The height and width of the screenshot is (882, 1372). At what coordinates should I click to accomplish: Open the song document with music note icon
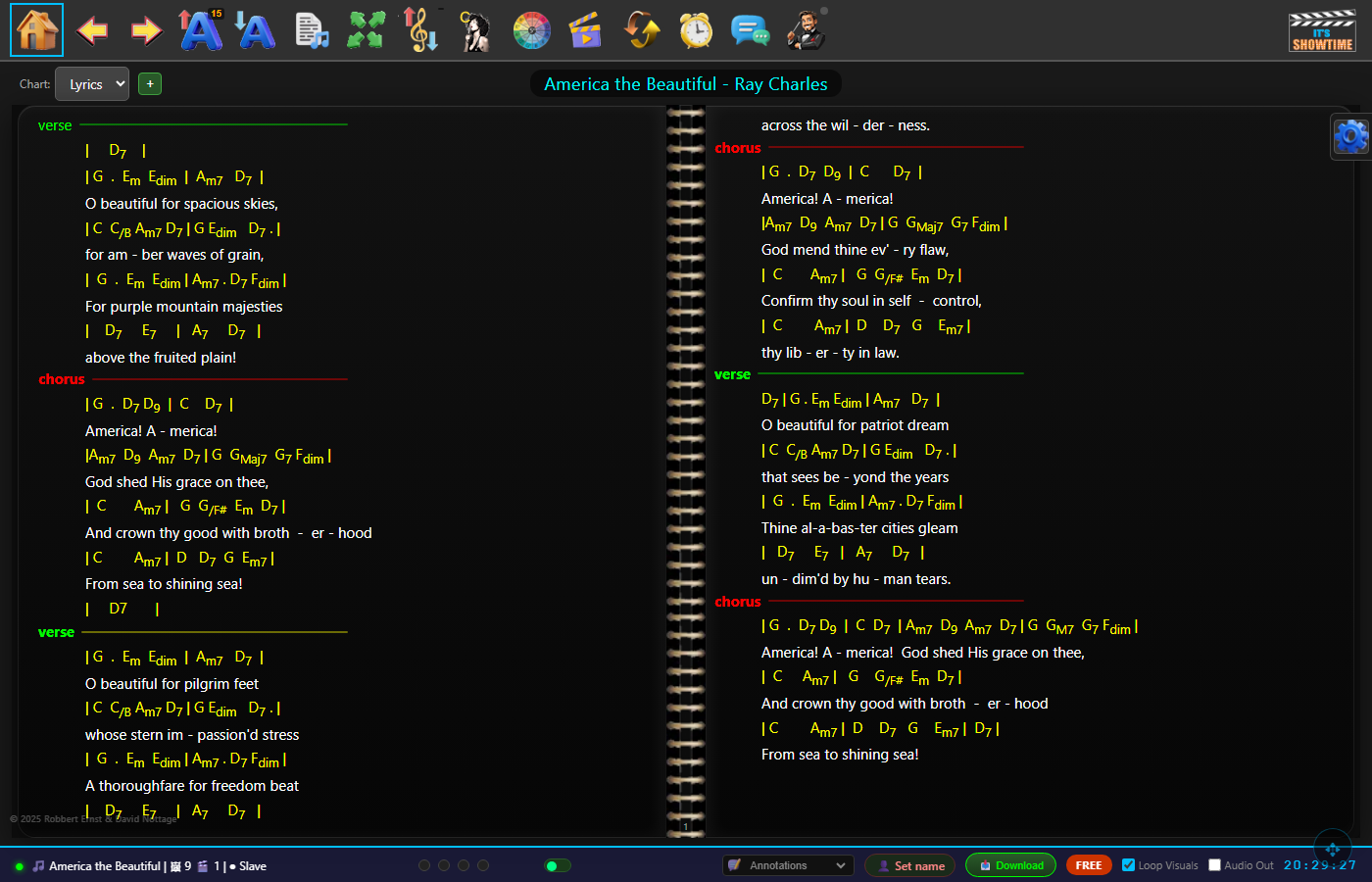312,30
